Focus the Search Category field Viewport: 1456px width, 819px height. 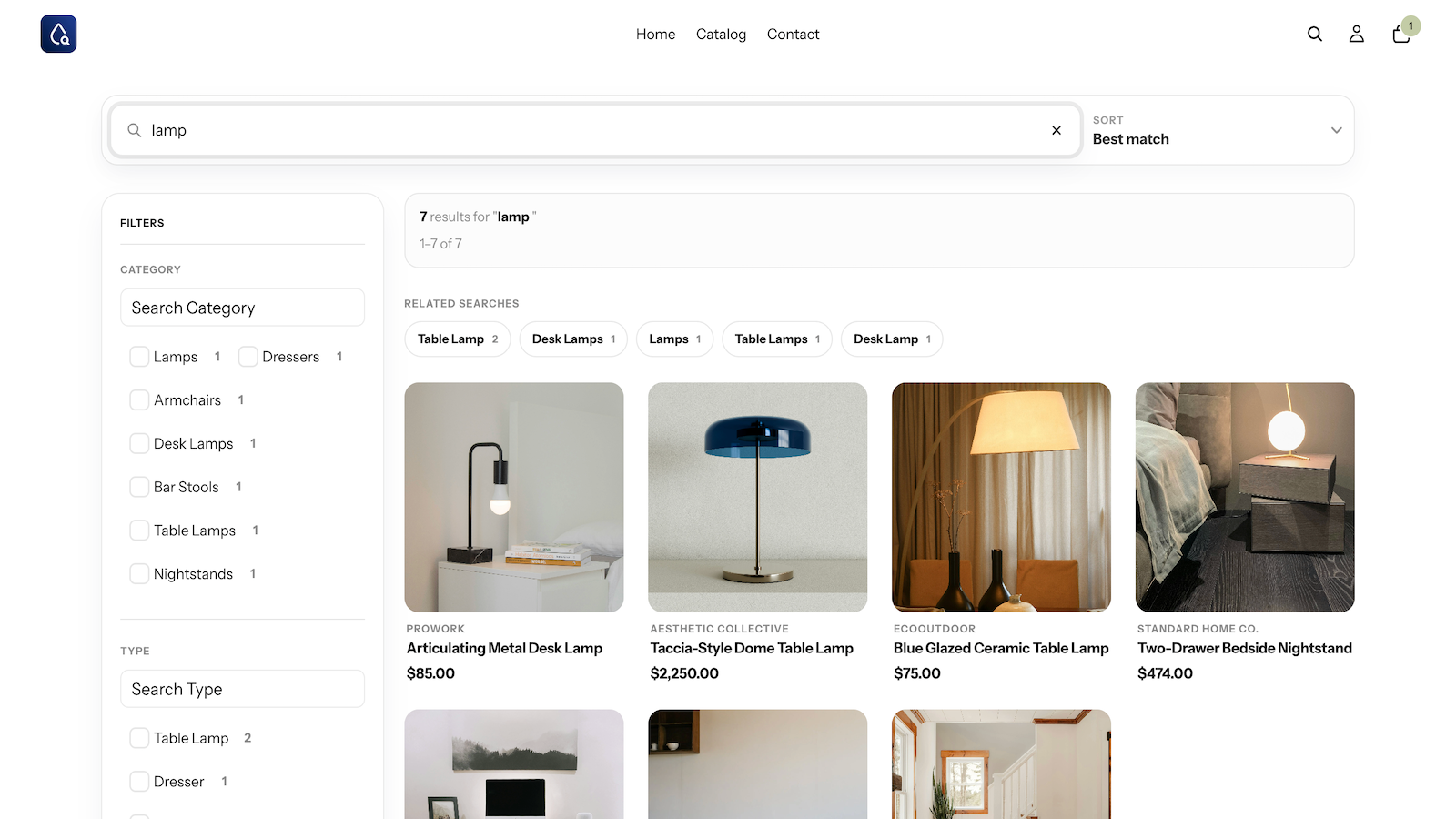242,308
